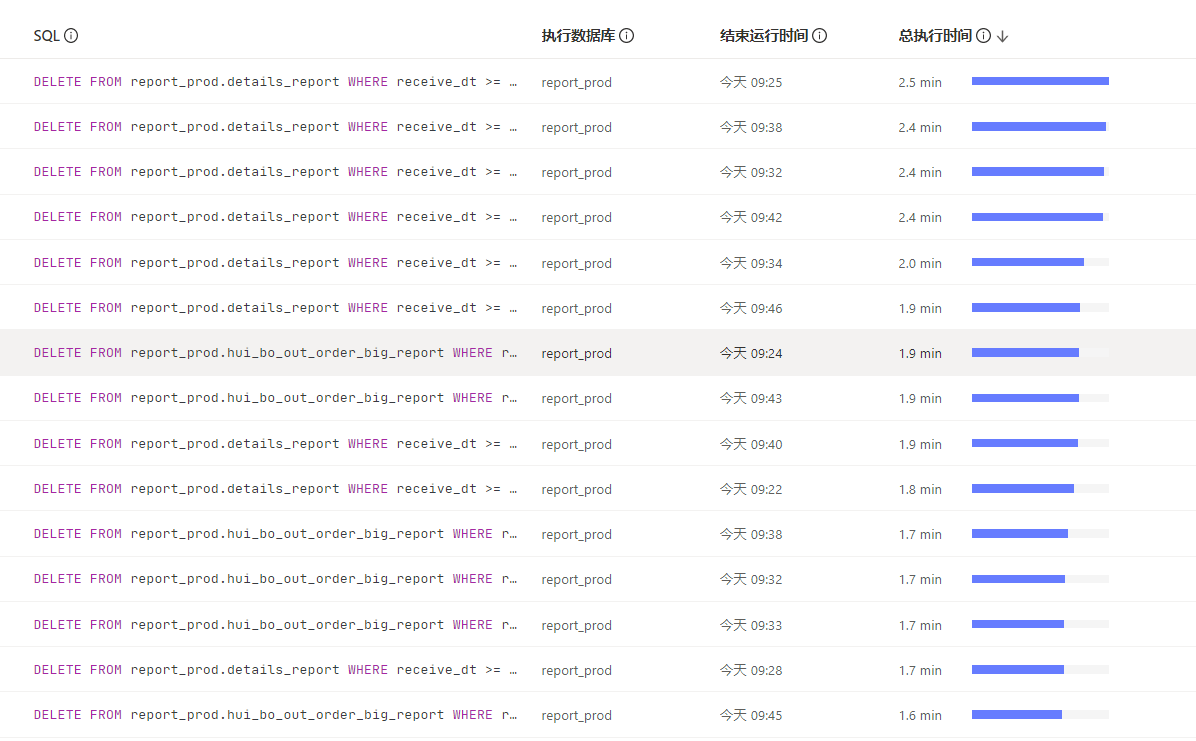Image resolution: width=1196 pixels, height=741 pixels.
Task: Click the '2.0 min' total execution time value
Action: (920, 263)
